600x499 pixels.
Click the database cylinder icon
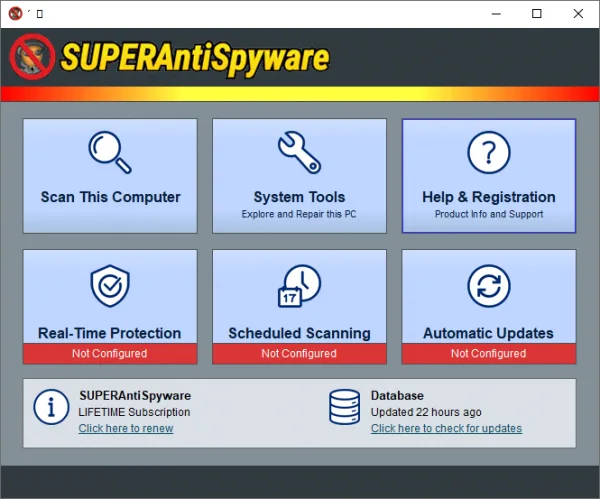(x=344, y=407)
